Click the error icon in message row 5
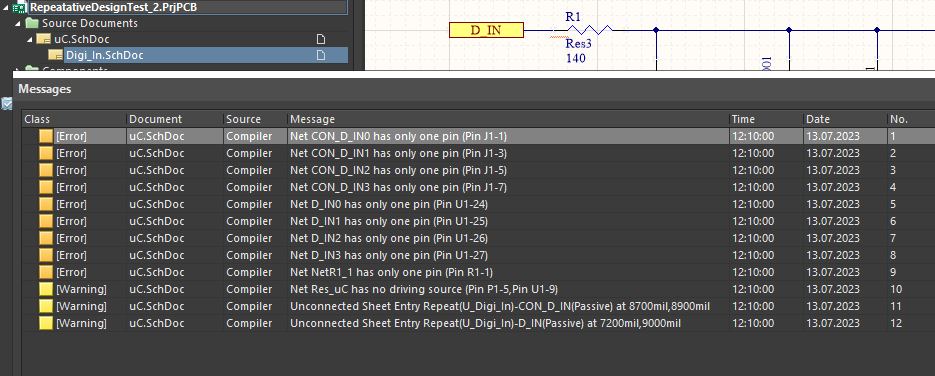Image resolution: width=935 pixels, height=376 pixels. [x=46, y=204]
